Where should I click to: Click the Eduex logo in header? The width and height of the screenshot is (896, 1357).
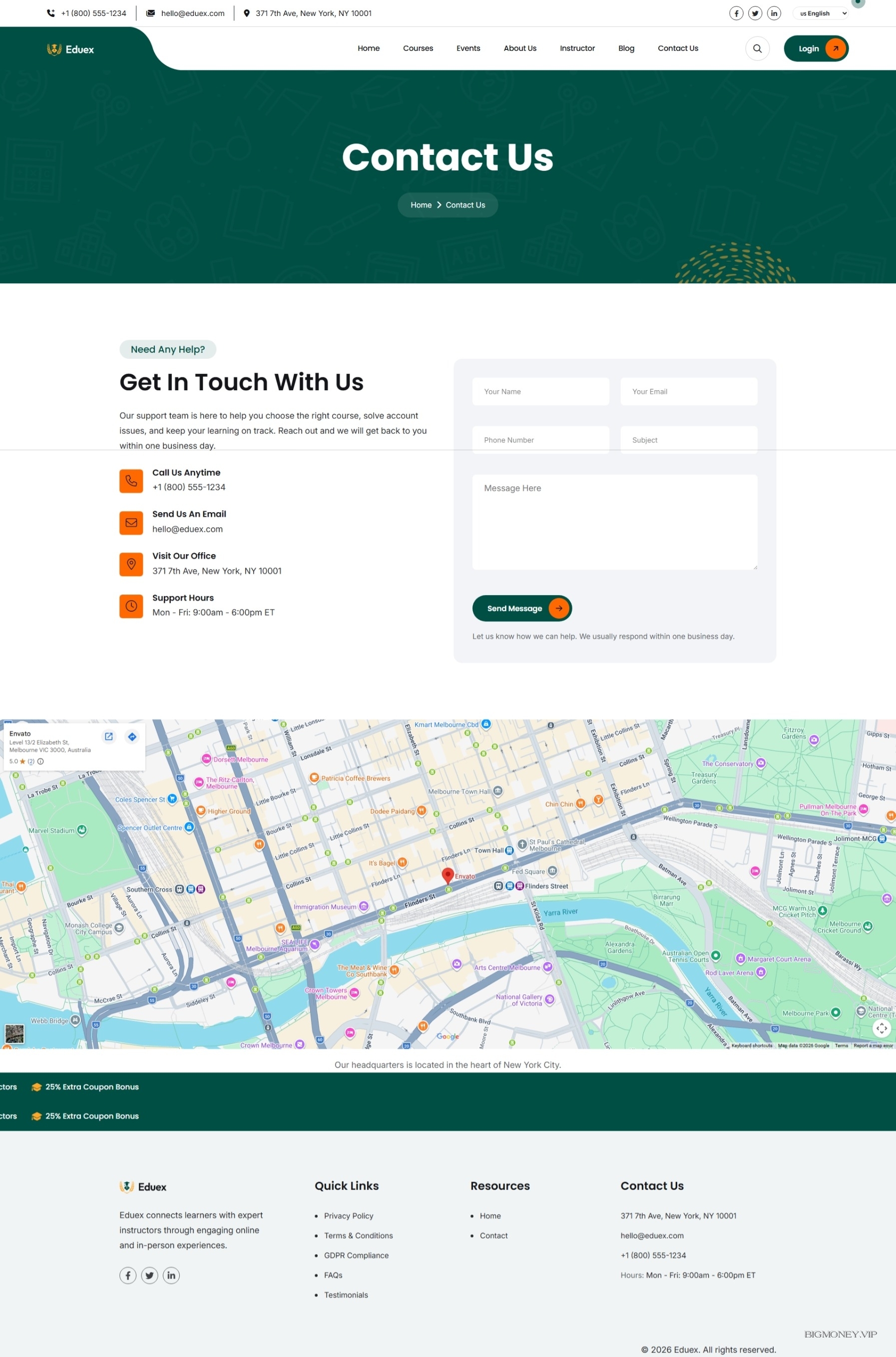[x=71, y=50]
